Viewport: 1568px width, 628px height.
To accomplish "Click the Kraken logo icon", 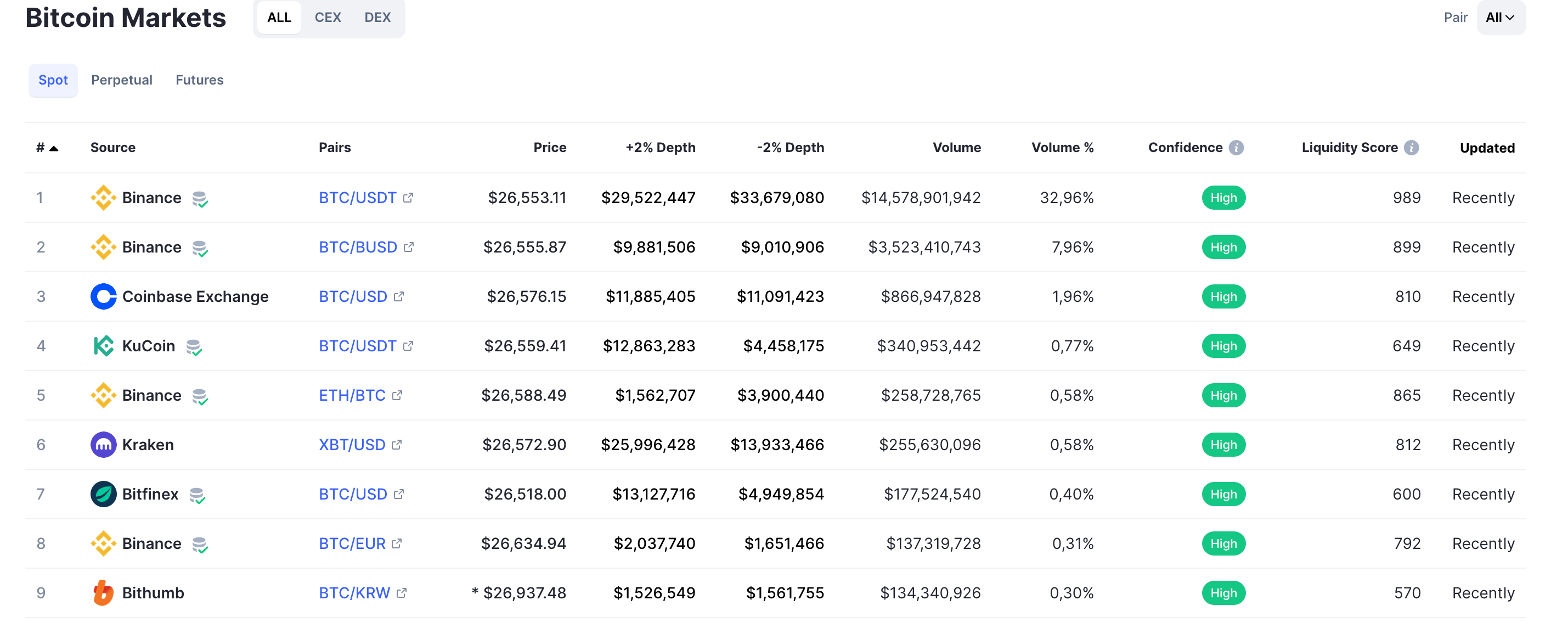I will pyautogui.click(x=104, y=445).
